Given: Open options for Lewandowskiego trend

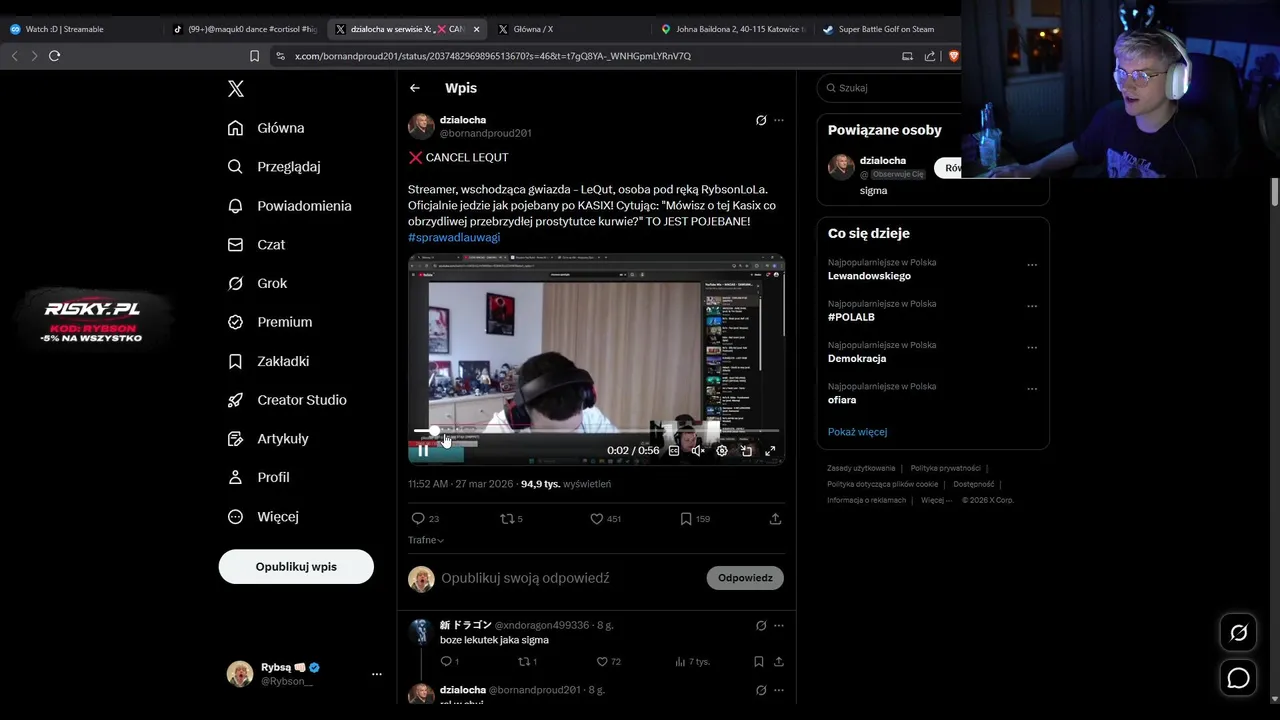Looking at the screenshot, I should pyautogui.click(x=1032, y=266).
